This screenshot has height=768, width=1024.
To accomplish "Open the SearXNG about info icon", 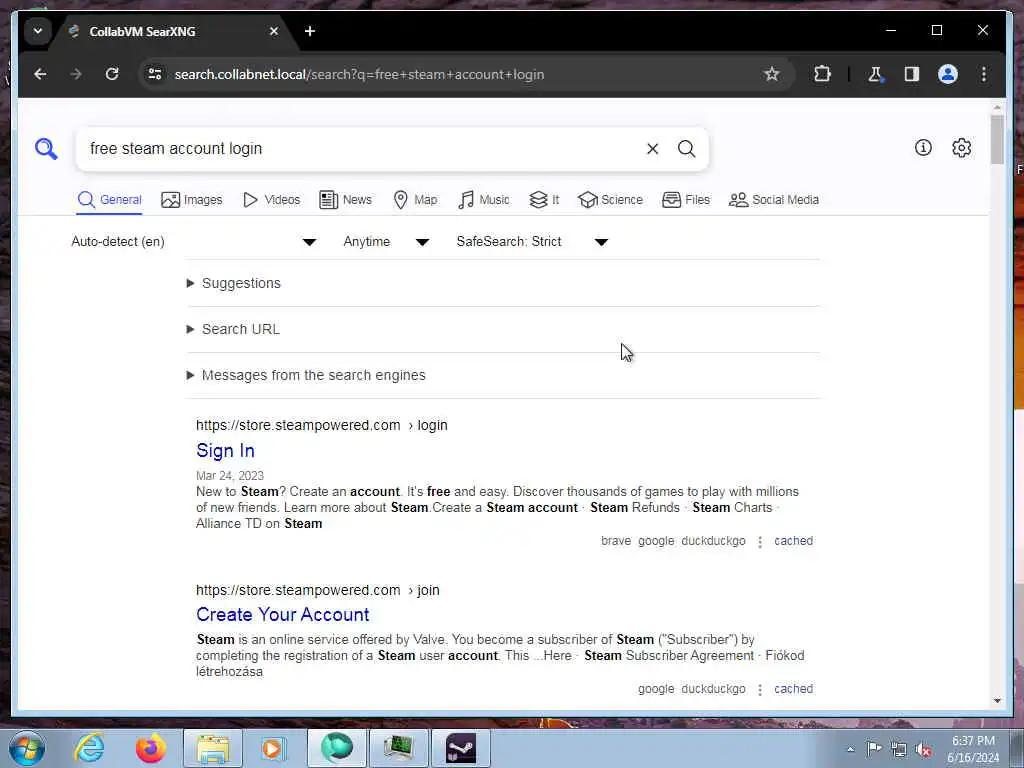I will tap(923, 148).
